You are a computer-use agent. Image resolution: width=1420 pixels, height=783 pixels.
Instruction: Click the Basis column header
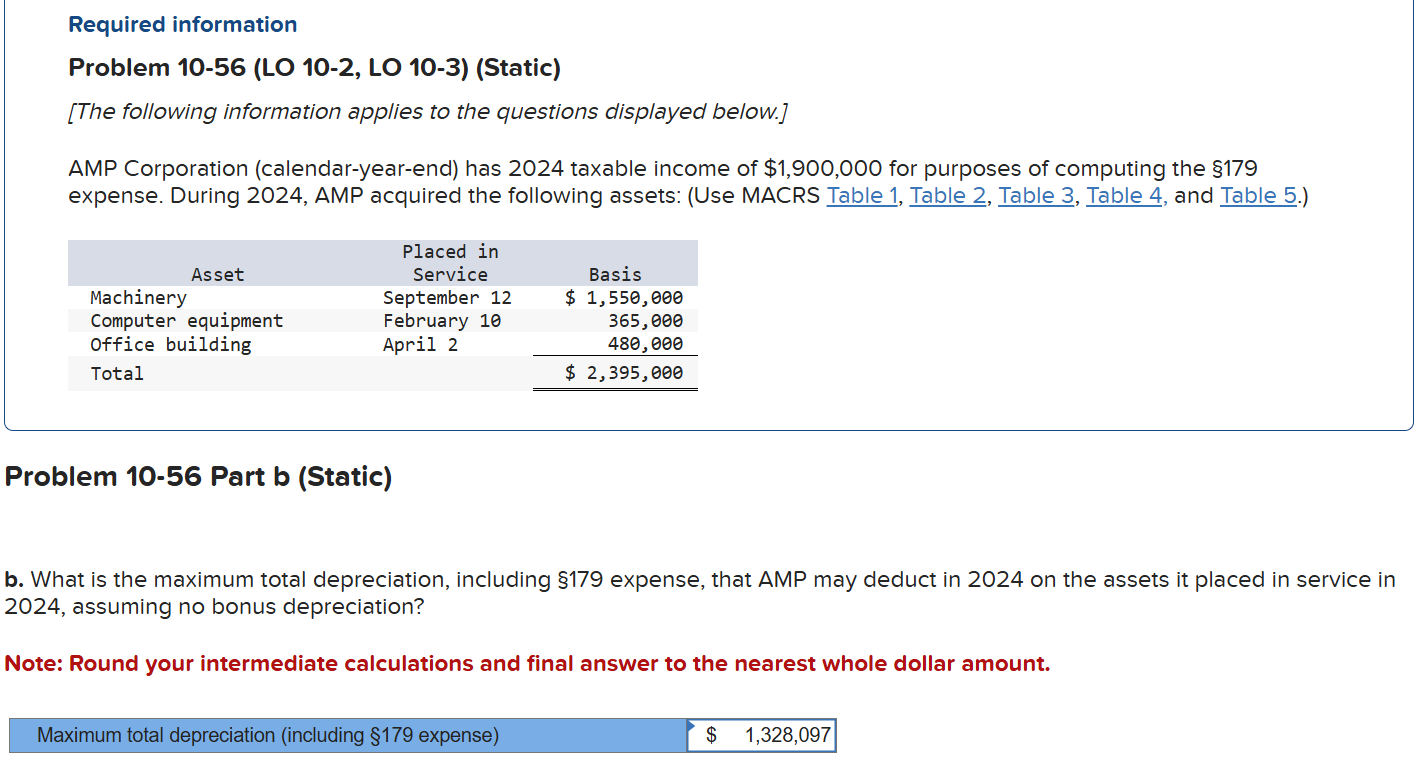pyautogui.click(x=614, y=273)
